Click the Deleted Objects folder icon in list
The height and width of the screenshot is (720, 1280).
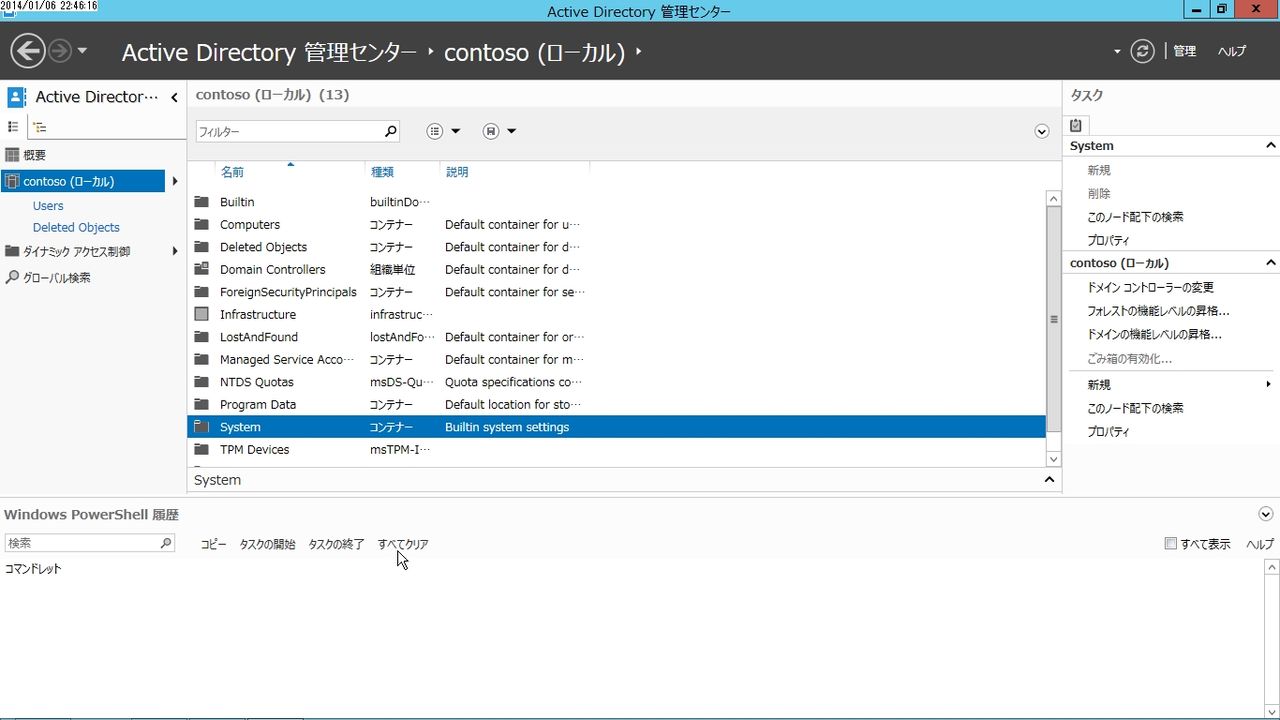pos(201,247)
